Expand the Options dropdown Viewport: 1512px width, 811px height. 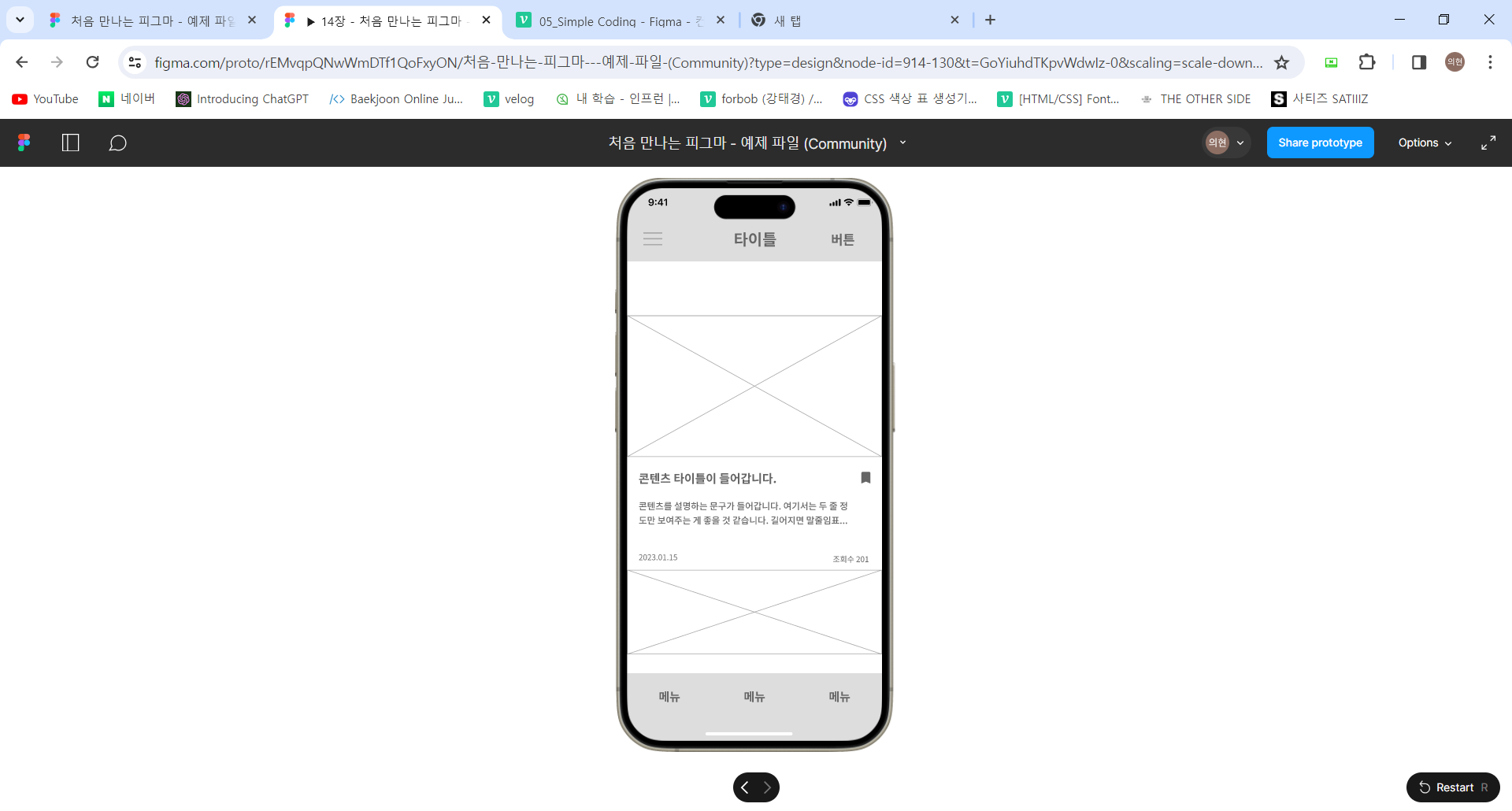click(x=1425, y=143)
